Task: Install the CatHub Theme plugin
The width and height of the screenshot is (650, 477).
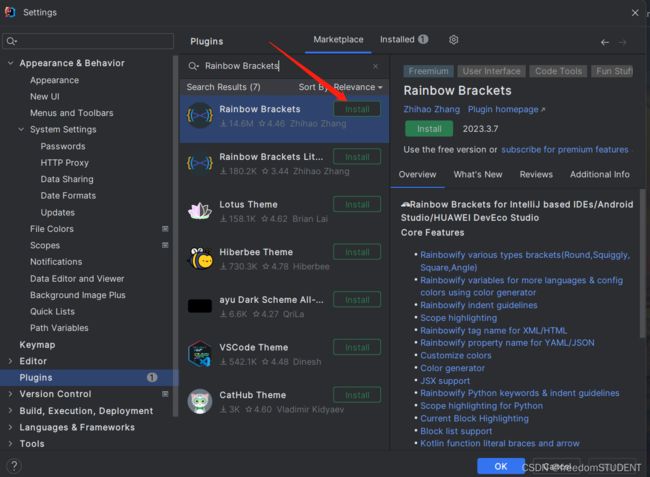Action: (357, 395)
